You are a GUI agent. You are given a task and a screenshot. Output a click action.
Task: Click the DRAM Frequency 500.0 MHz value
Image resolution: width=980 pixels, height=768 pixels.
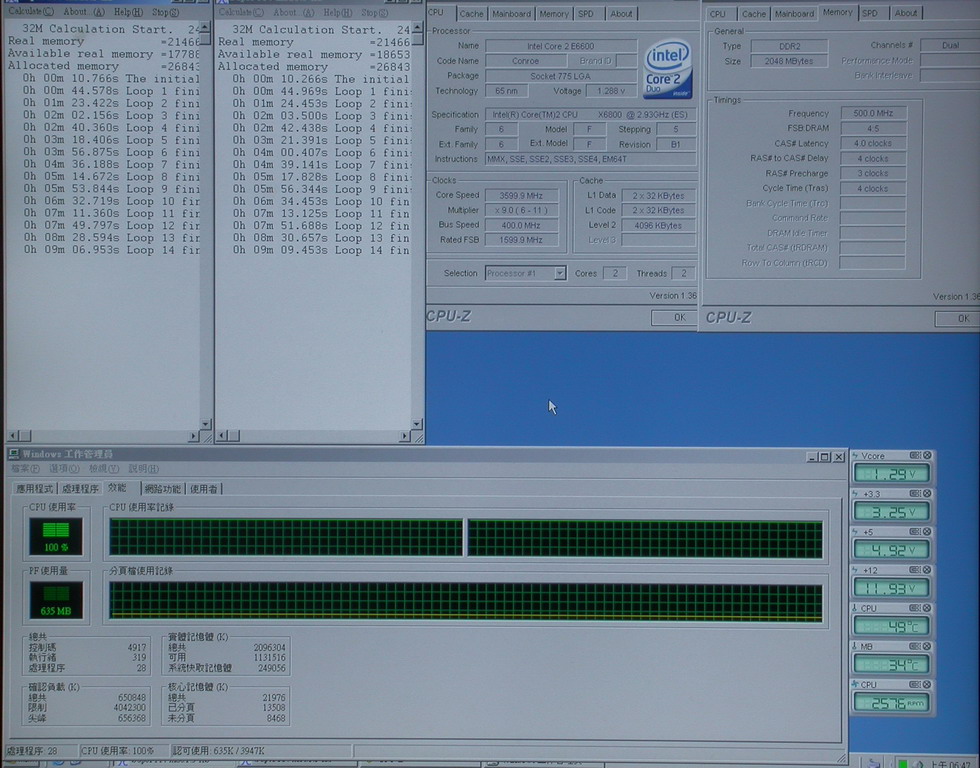(873, 113)
